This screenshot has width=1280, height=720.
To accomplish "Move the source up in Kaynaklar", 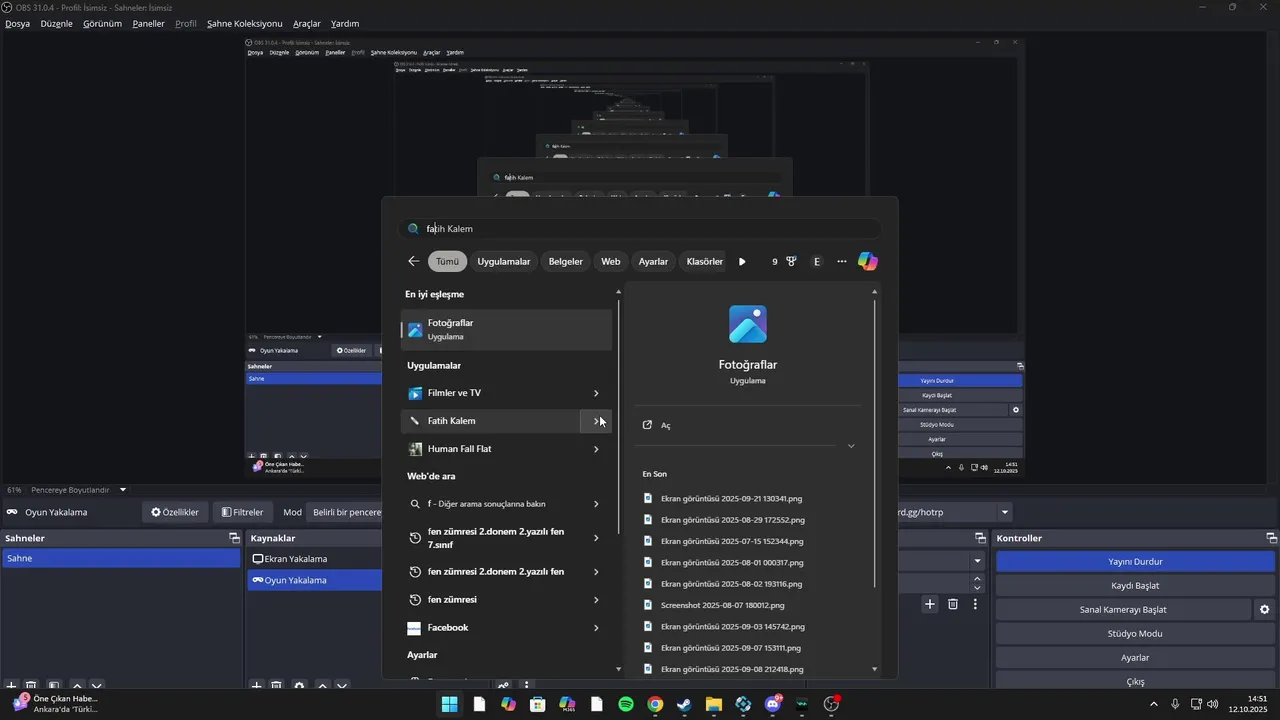I will click(x=322, y=686).
